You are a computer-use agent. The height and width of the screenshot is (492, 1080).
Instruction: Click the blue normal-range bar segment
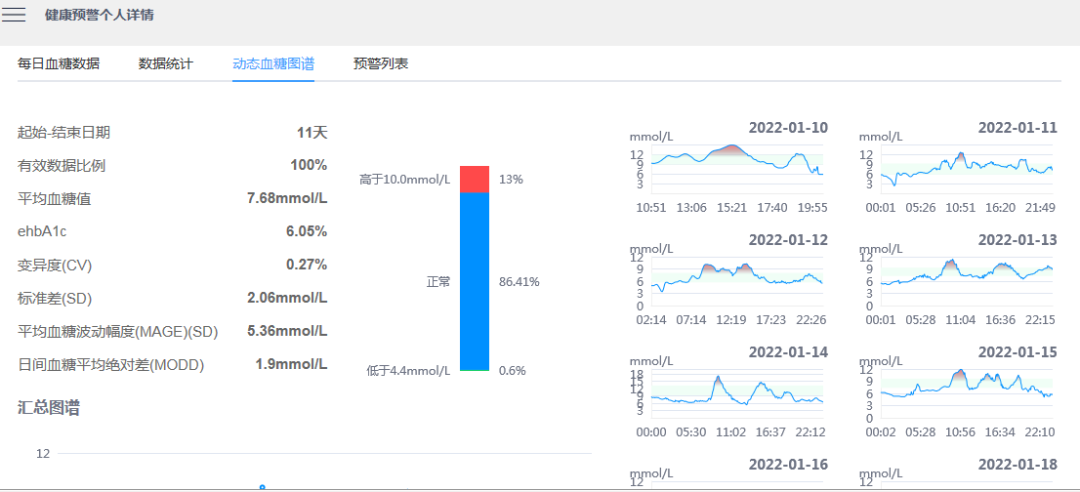(475, 281)
